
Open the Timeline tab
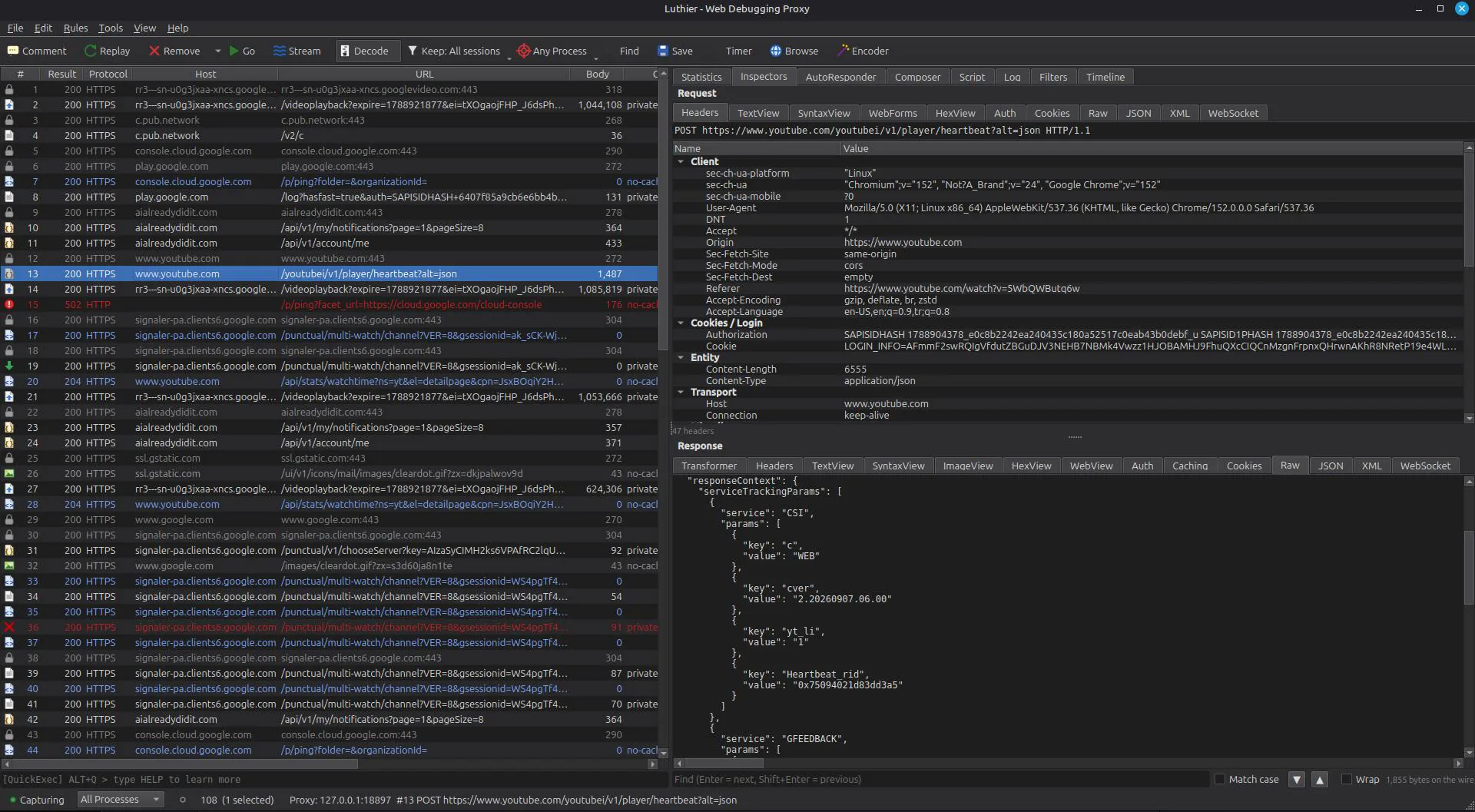pyautogui.click(x=1105, y=77)
